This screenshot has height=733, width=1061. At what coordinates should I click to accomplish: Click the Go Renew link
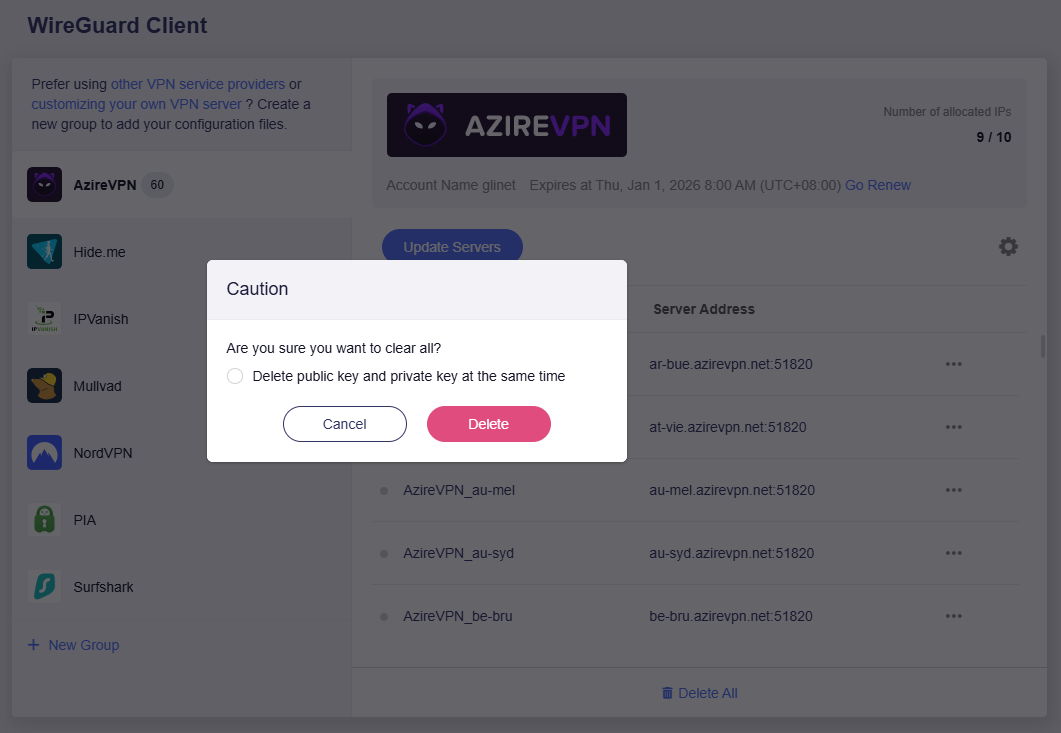click(x=878, y=185)
